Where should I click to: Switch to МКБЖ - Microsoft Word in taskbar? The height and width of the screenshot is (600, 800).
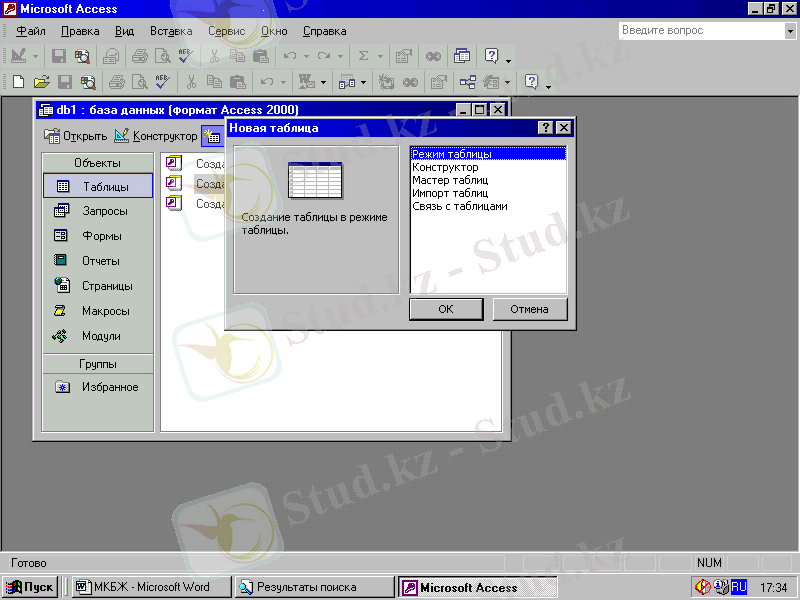coord(150,587)
